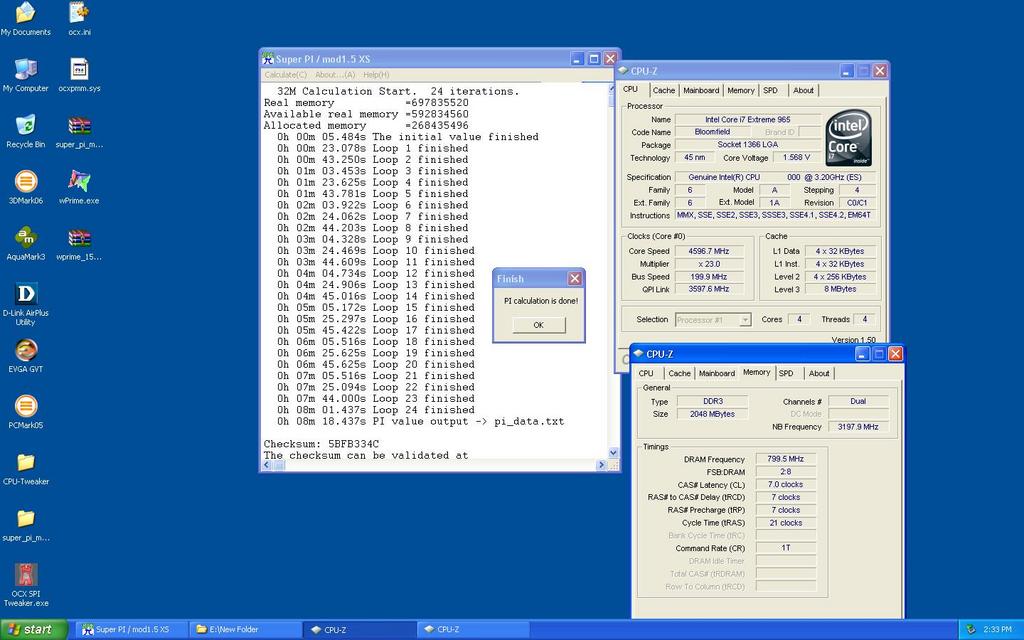Select the Cache tab in Memory CPU-Z window
This screenshot has width=1024, height=640.
[x=679, y=374]
